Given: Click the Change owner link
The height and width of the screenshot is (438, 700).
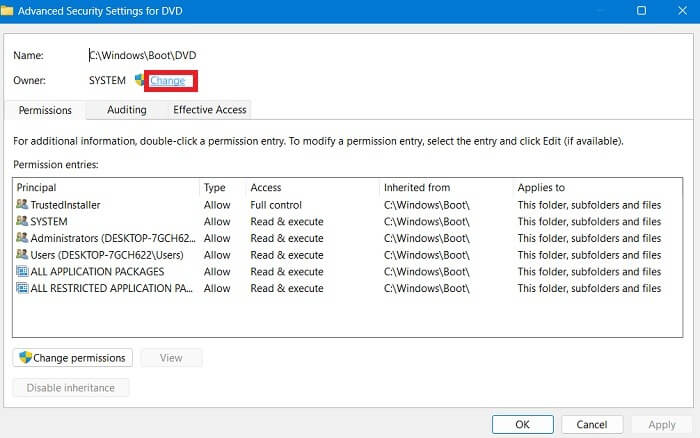Looking at the screenshot, I should point(167,81).
